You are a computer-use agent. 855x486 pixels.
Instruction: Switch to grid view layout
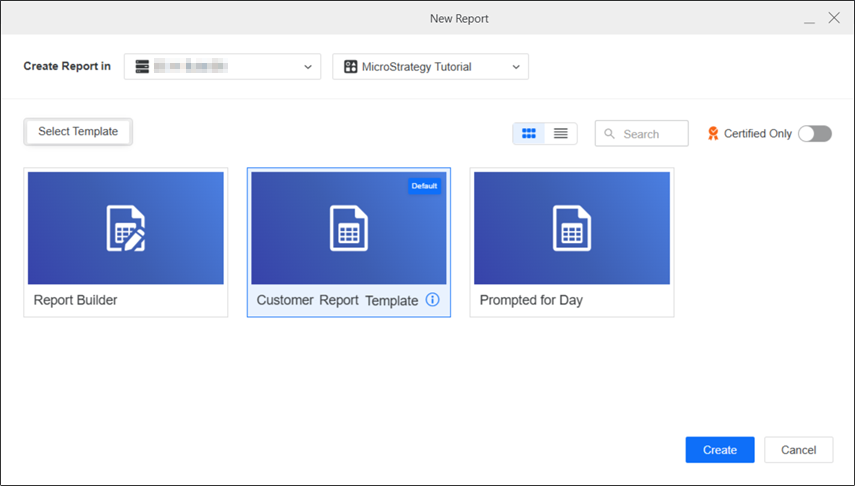529,133
